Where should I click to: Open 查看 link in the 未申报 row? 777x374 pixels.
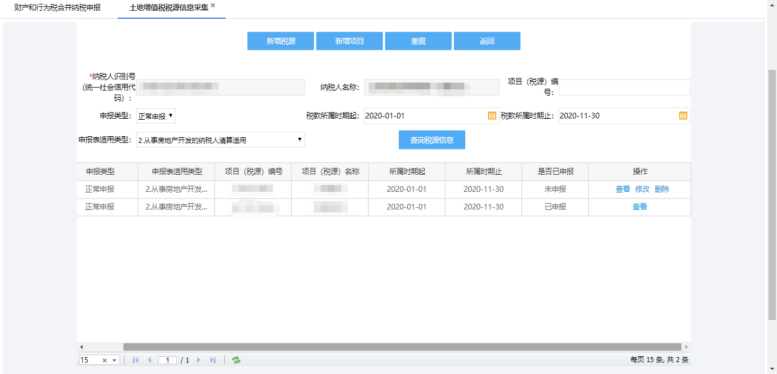pyautogui.click(x=623, y=189)
